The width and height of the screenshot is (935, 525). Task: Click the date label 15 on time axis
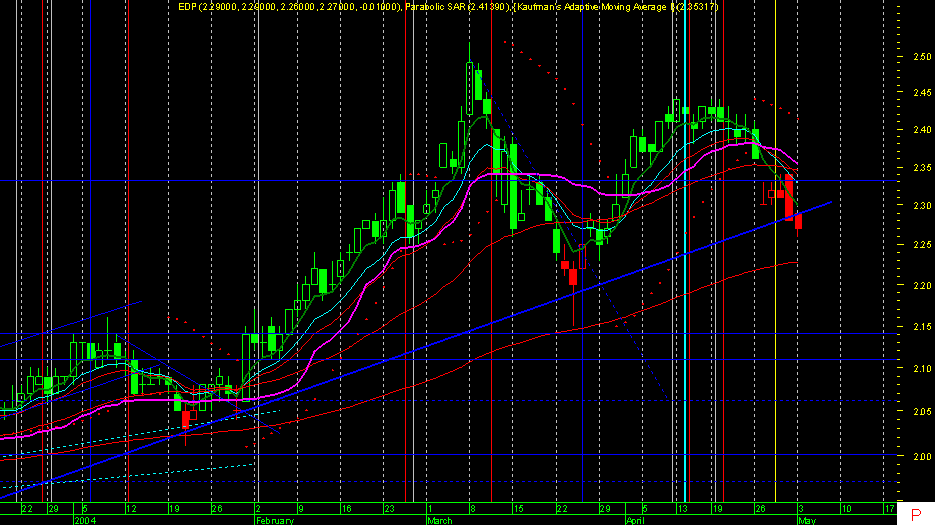(518, 509)
